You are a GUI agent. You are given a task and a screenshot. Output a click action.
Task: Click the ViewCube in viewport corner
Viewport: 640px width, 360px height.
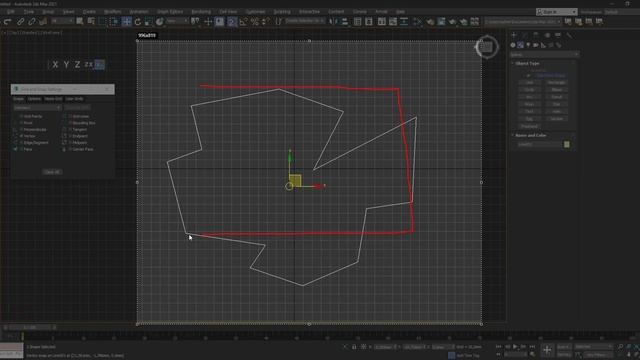(x=486, y=47)
